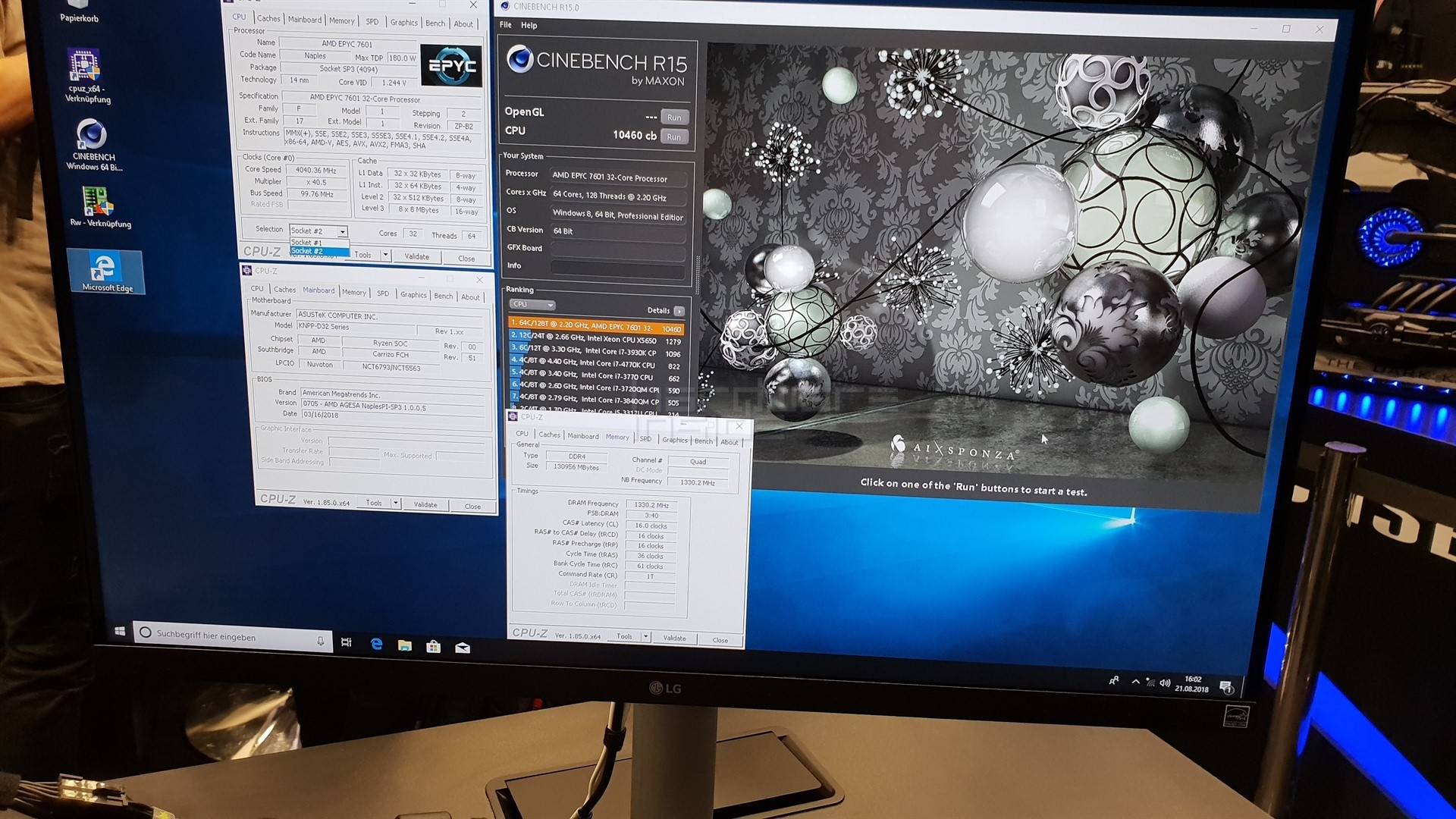Switch to SPD tab in Mainboard CPU-Z window
1456x819 pixels.
tap(383, 293)
